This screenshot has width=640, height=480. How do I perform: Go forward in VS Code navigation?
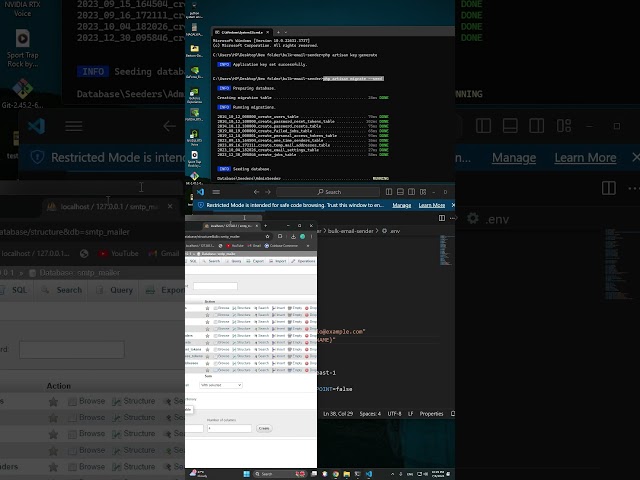(x=268, y=192)
